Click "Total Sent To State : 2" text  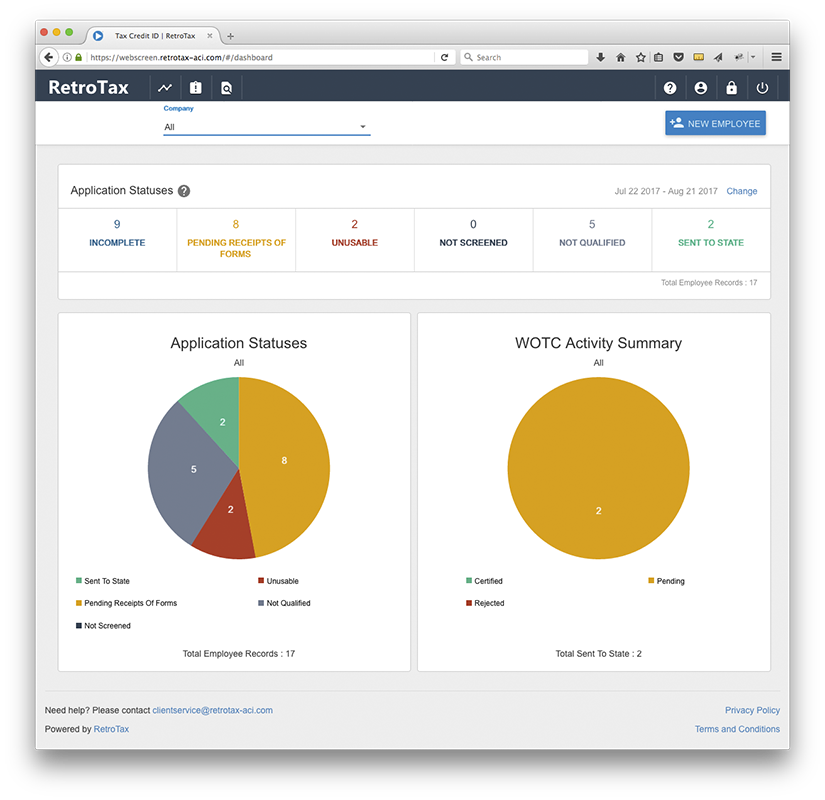tap(599, 654)
